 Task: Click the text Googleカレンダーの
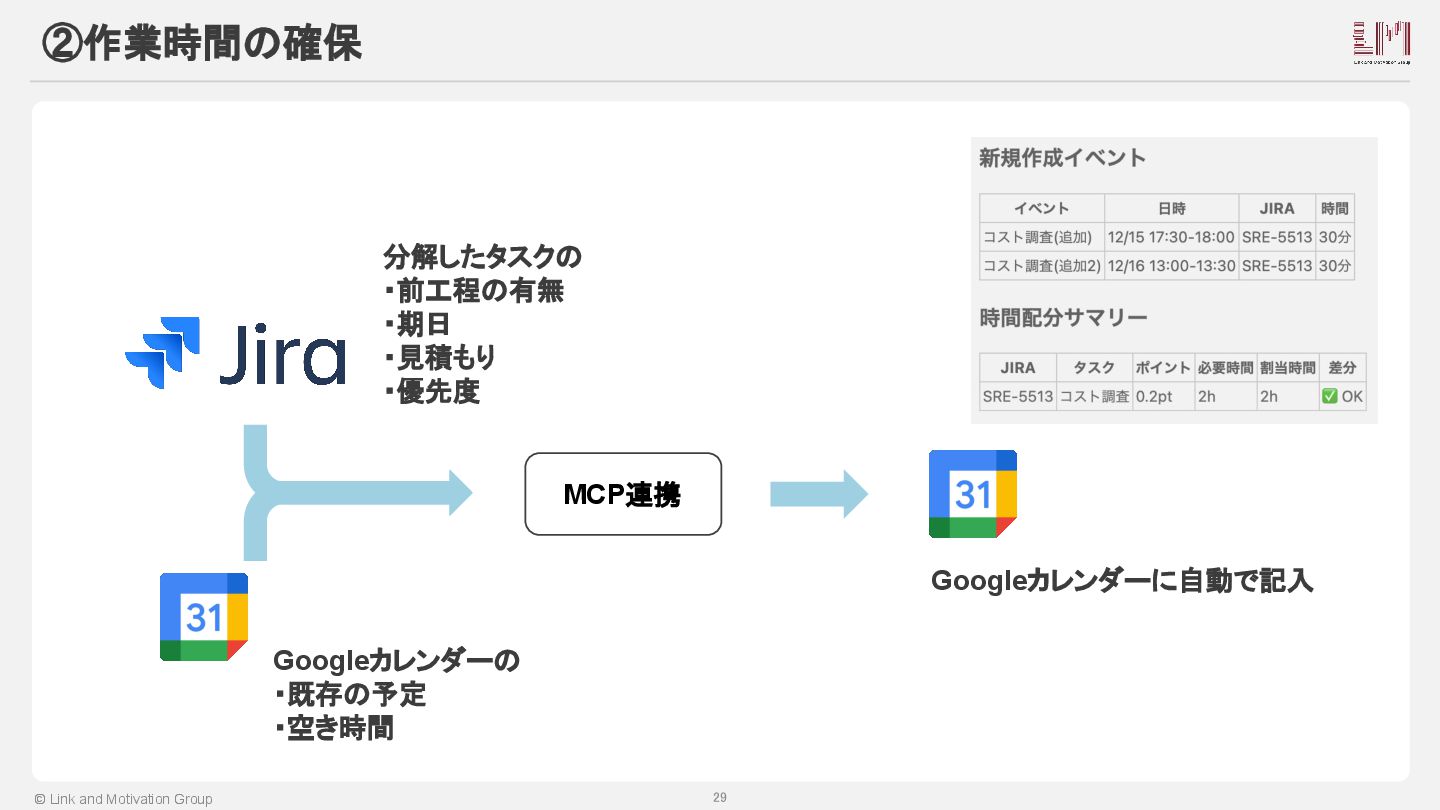pyautogui.click(x=396, y=661)
